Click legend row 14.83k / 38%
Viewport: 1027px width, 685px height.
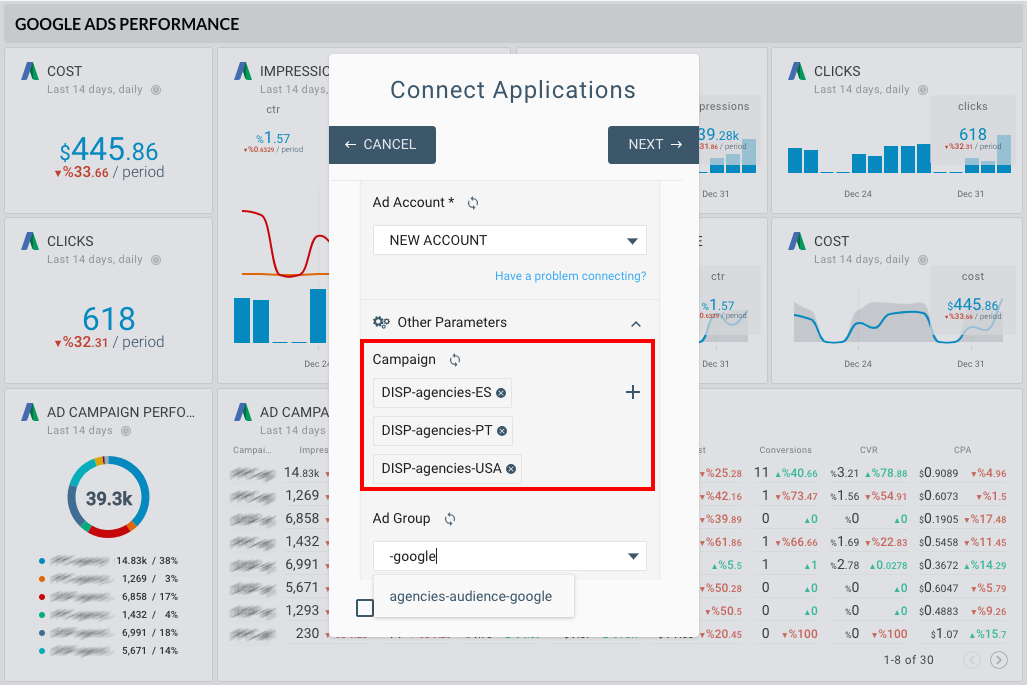(108, 561)
